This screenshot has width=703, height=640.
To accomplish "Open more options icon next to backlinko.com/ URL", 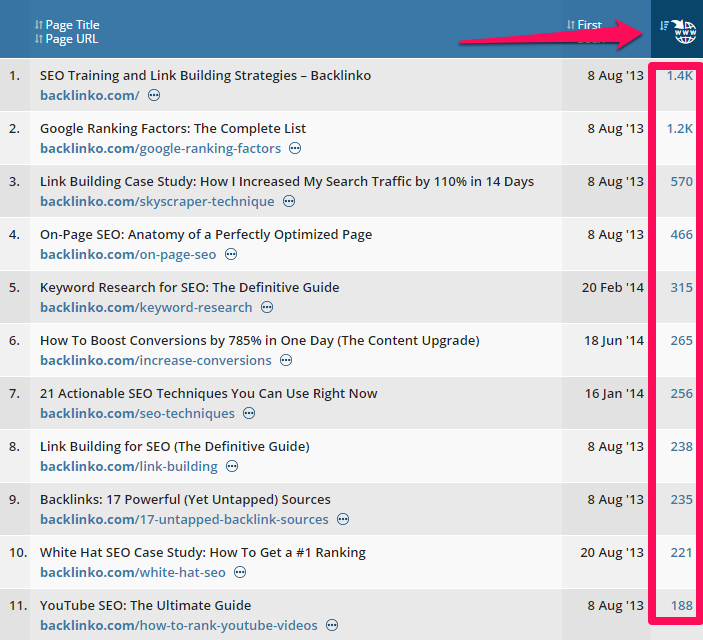I will click(154, 96).
